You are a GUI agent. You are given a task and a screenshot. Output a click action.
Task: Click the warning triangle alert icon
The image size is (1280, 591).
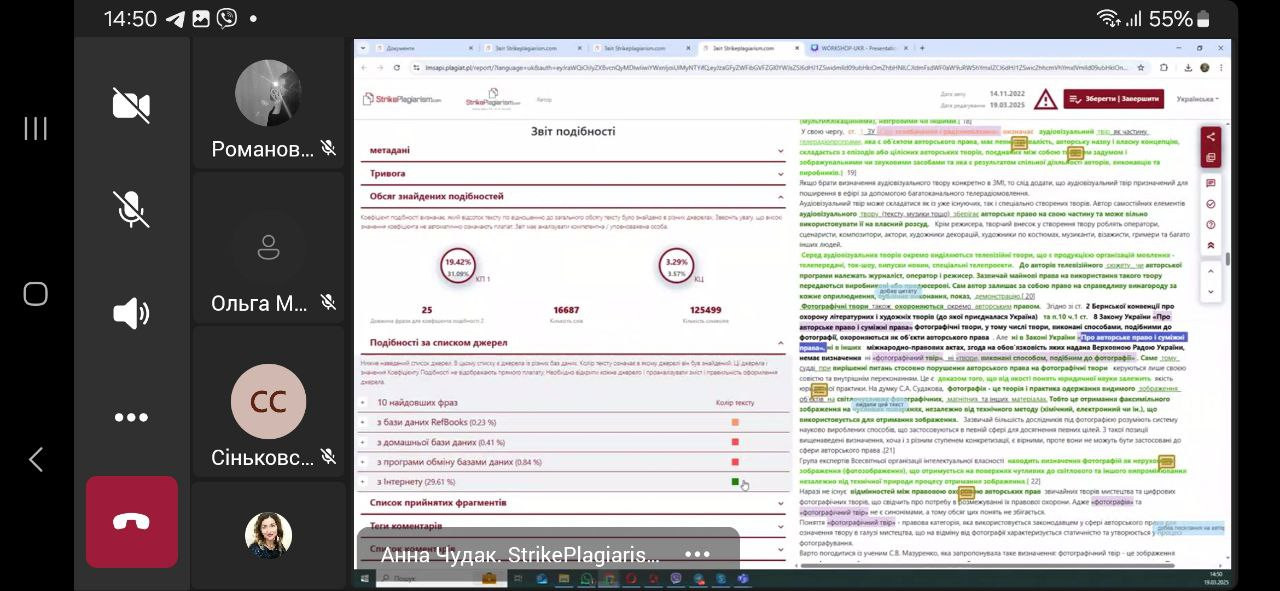1045,99
